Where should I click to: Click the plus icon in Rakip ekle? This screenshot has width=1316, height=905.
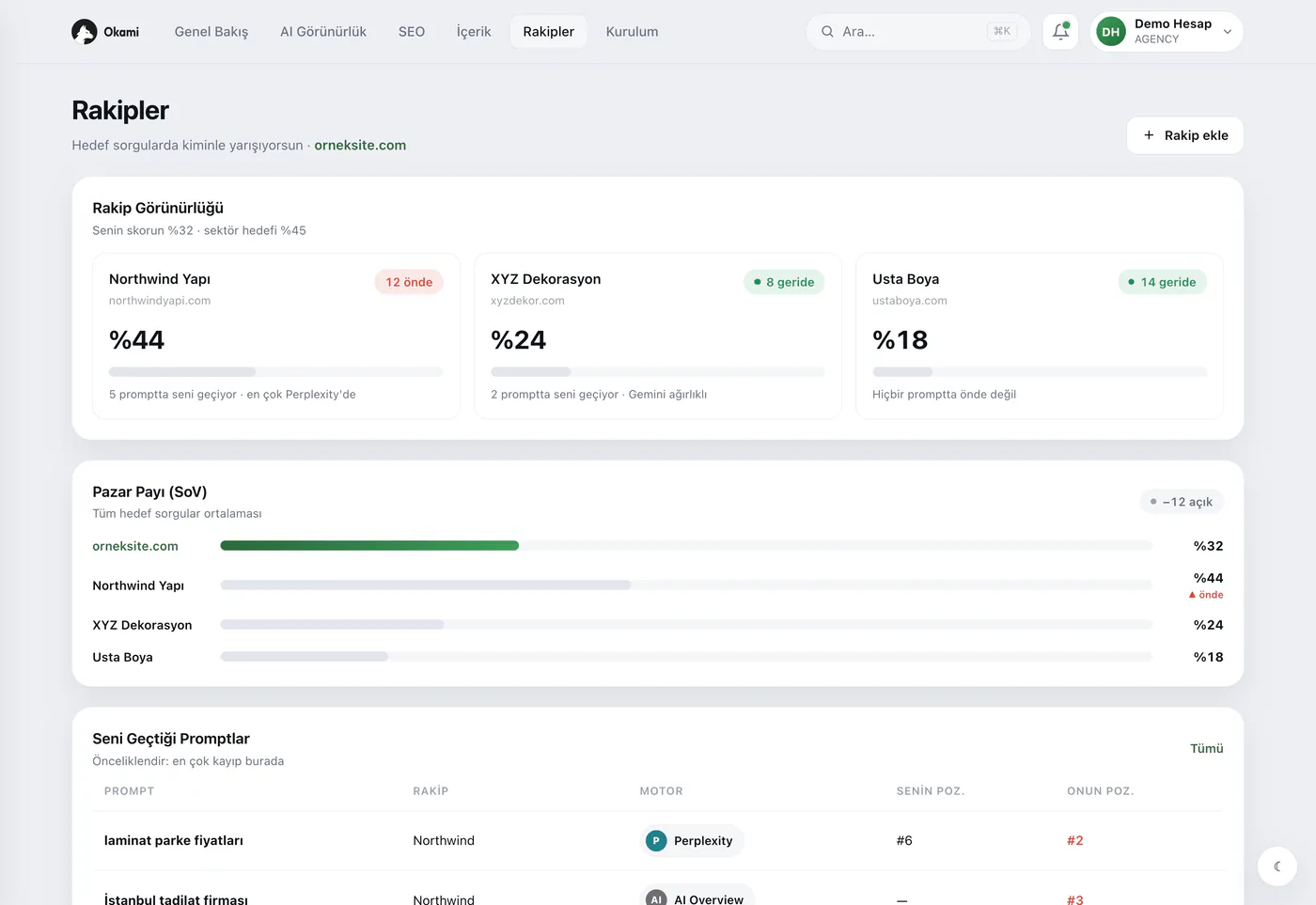point(1149,135)
